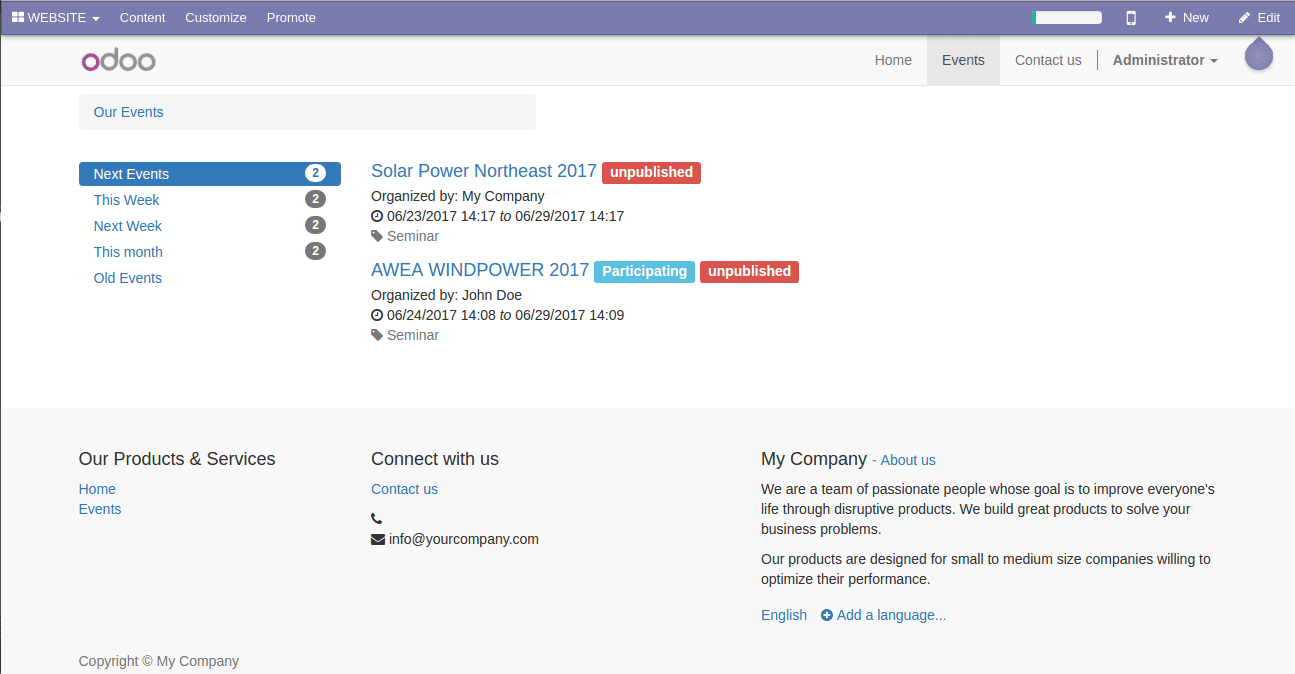1295x674 pixels.
Task: Click the Events link in the footer
Action: click(x=100, y=509)
